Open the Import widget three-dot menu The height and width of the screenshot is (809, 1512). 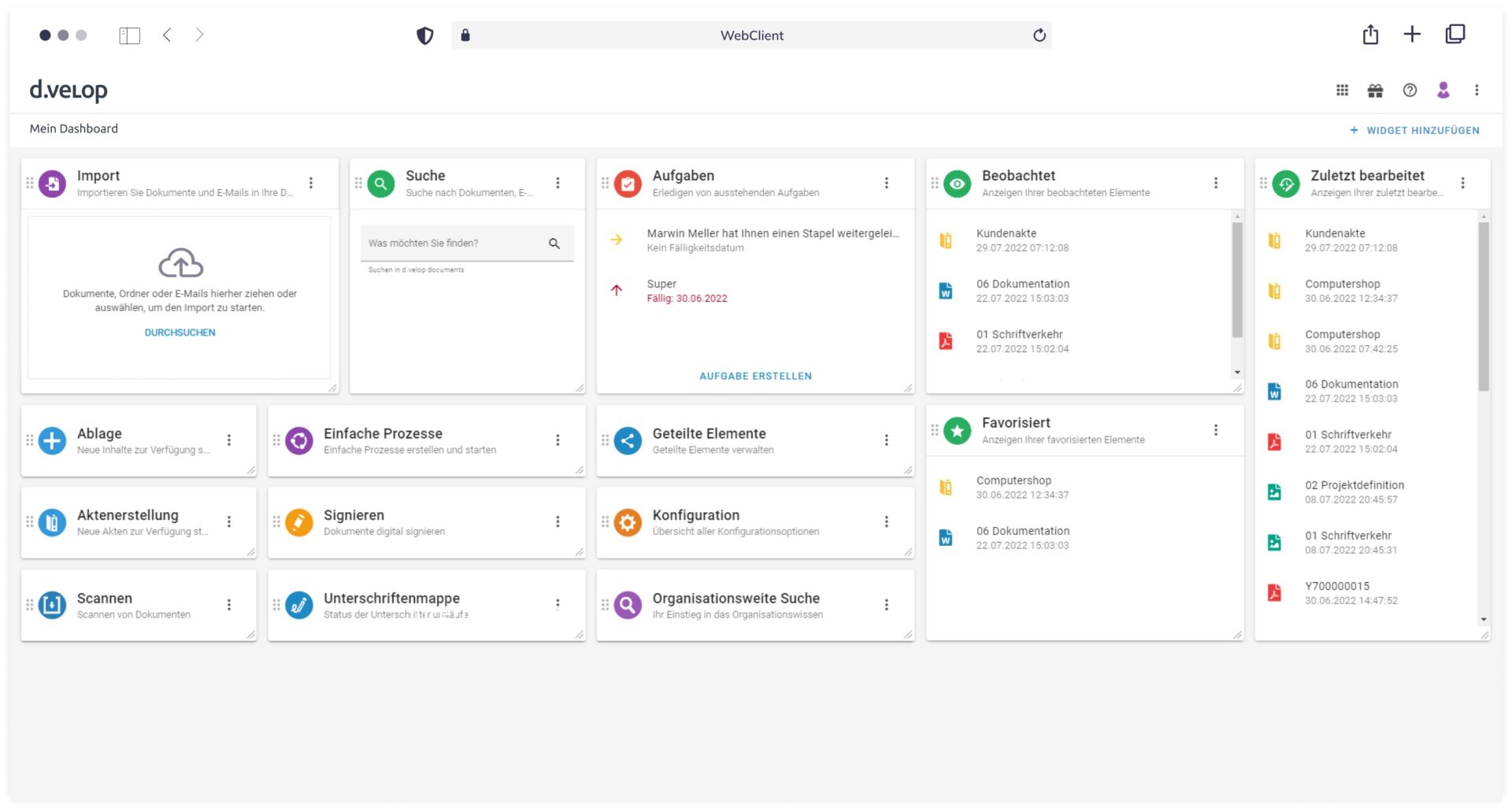311,183
